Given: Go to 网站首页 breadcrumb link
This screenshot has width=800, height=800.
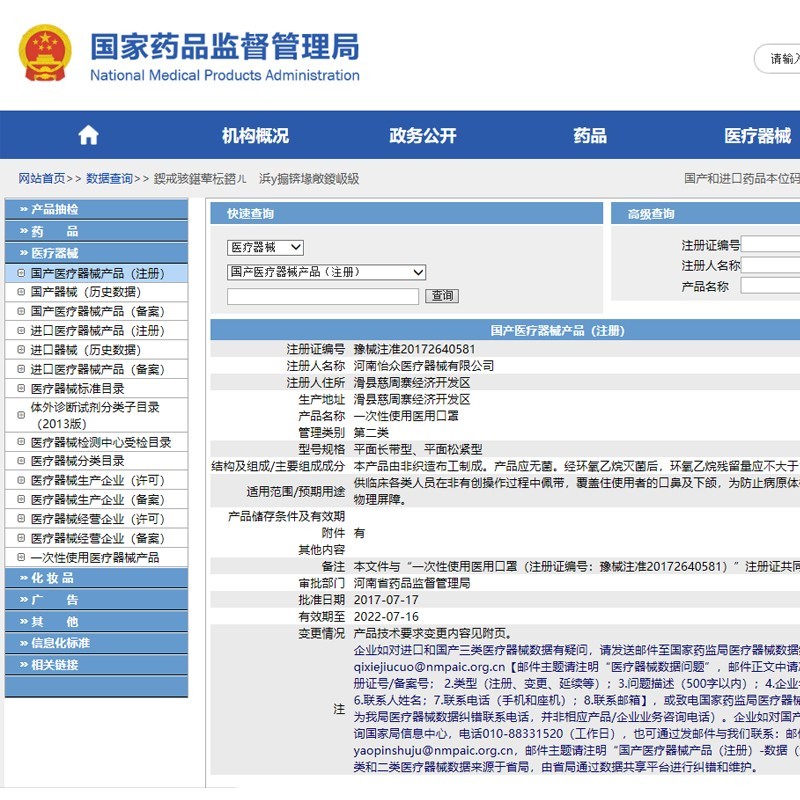Looking at the screenshot, I should click(x=42, y=179).
